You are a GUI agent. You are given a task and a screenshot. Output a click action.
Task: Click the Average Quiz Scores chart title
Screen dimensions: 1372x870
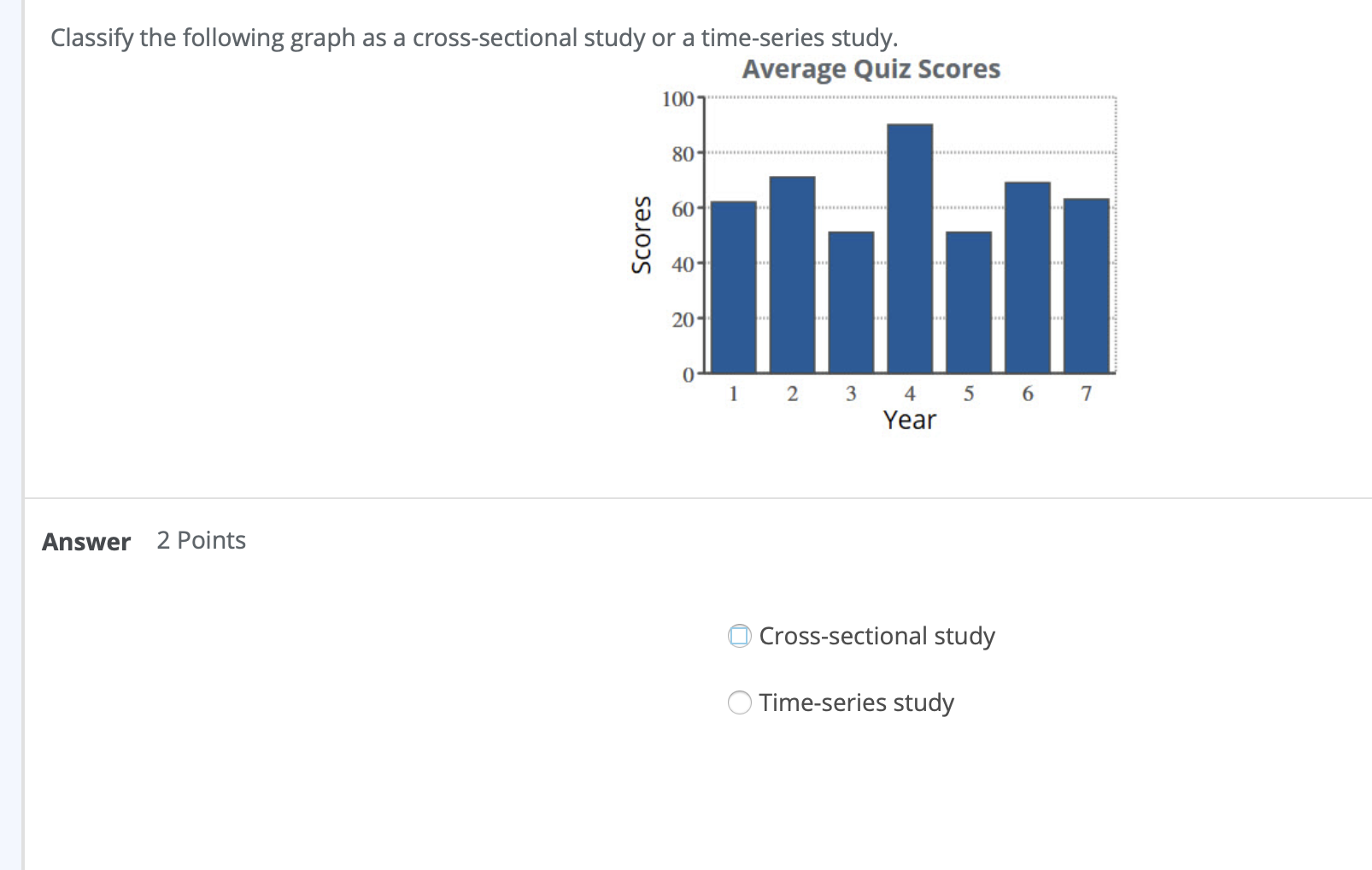click(871, 69)
